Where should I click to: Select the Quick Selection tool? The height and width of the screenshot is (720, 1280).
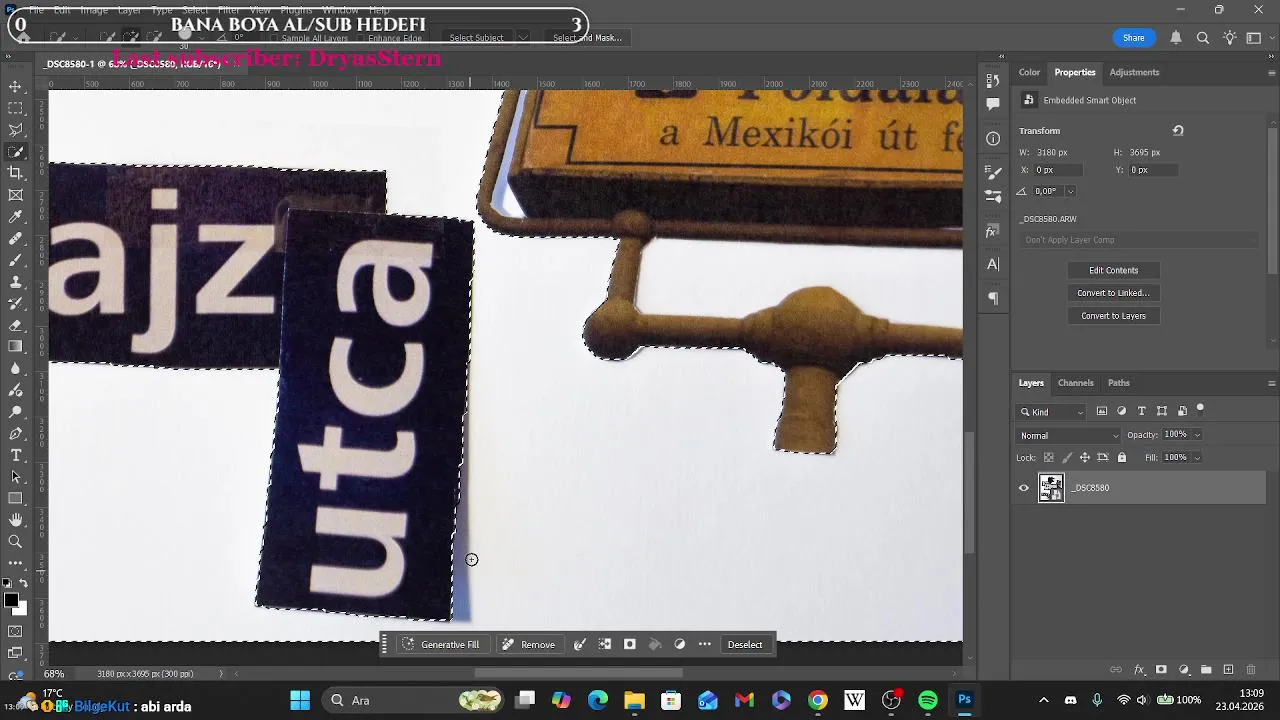click(x=16, y=152)
